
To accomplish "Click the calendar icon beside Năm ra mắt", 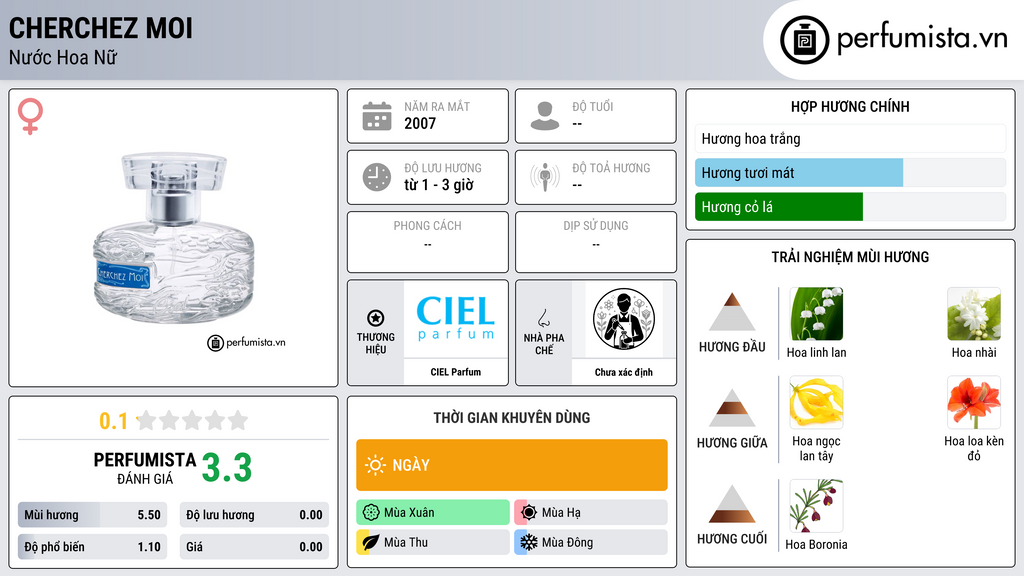I will (377, 116).
